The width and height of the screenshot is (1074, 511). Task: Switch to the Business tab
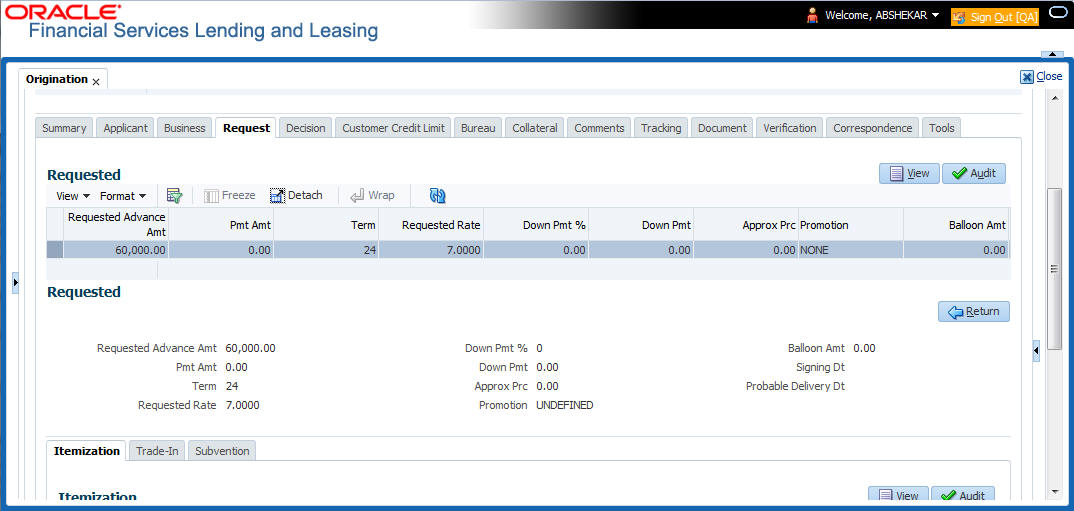pos(185,128)
